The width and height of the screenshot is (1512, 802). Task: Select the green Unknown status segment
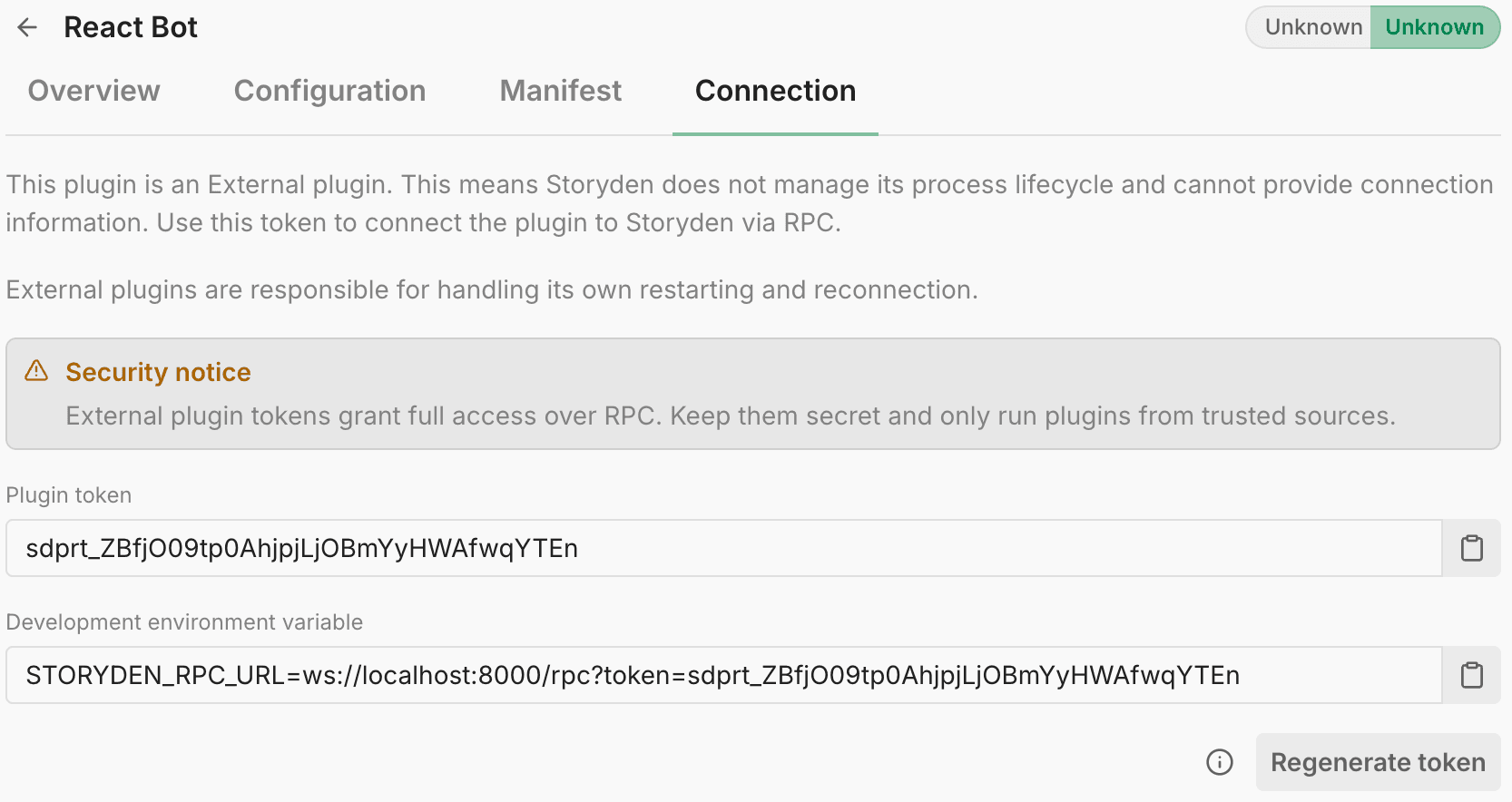[1434, 27]
